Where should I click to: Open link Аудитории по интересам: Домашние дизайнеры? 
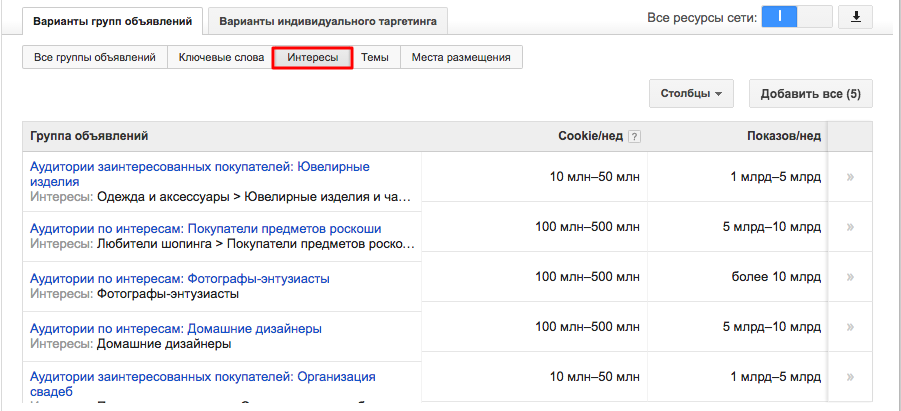pos(176,329)
